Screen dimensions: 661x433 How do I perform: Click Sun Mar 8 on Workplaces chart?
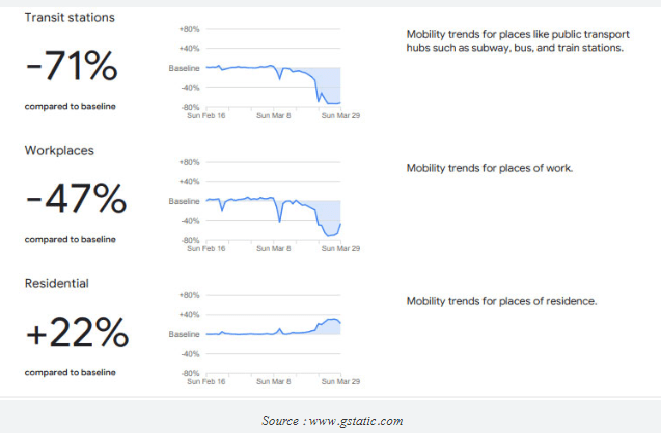pos(273,248)
